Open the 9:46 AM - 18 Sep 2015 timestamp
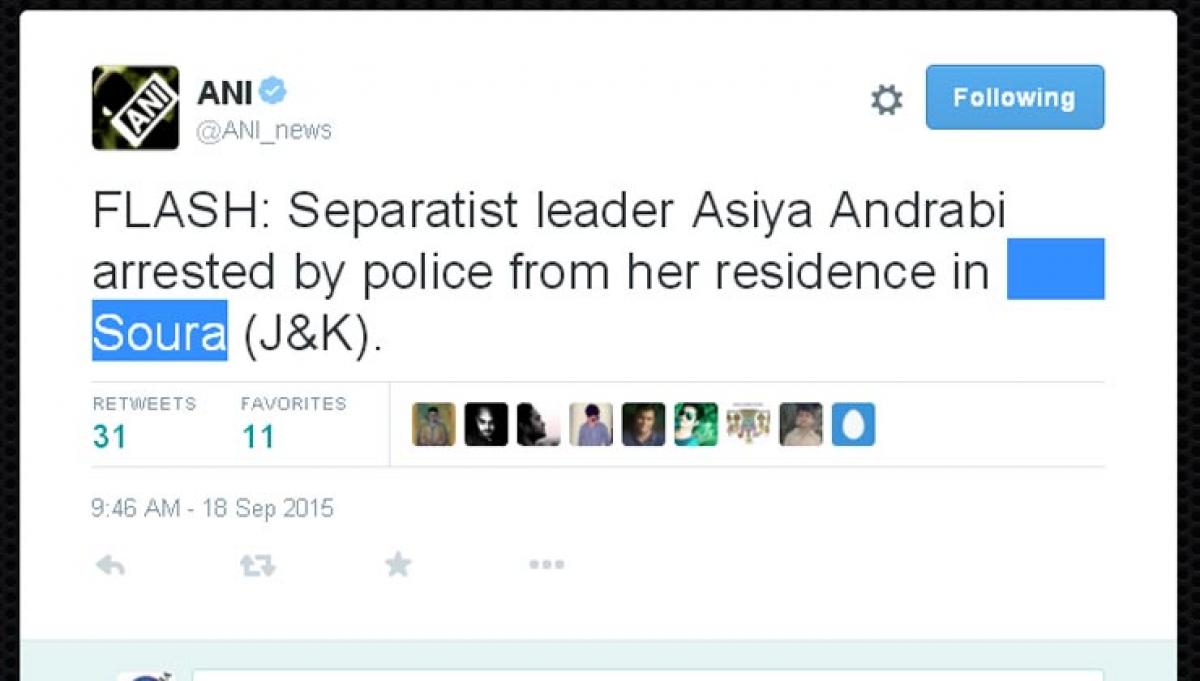 (213, 508)
